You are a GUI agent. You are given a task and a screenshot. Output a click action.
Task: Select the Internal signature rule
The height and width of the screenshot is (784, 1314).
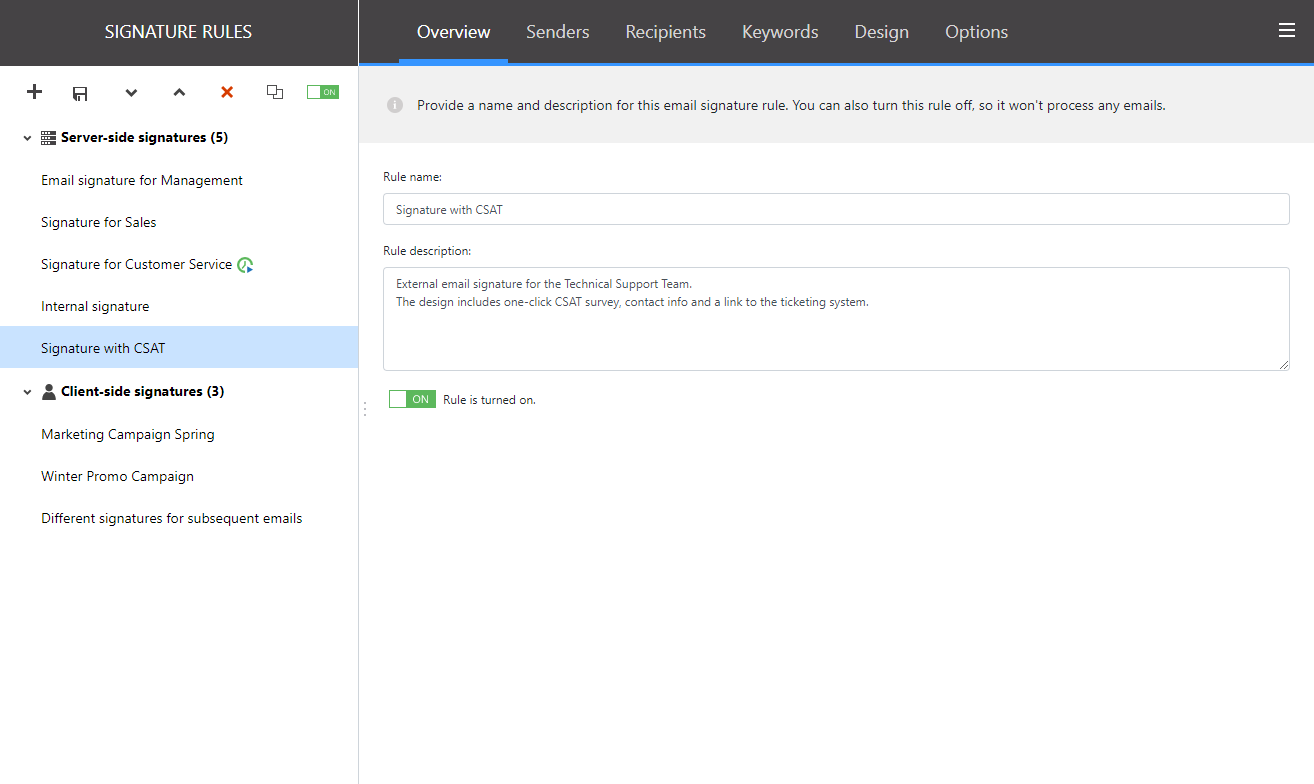(x=95, y=305)
